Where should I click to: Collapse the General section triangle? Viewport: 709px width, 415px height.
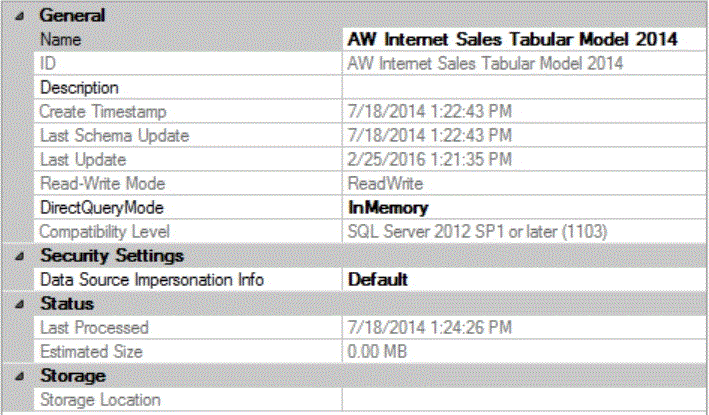(21, 16)
